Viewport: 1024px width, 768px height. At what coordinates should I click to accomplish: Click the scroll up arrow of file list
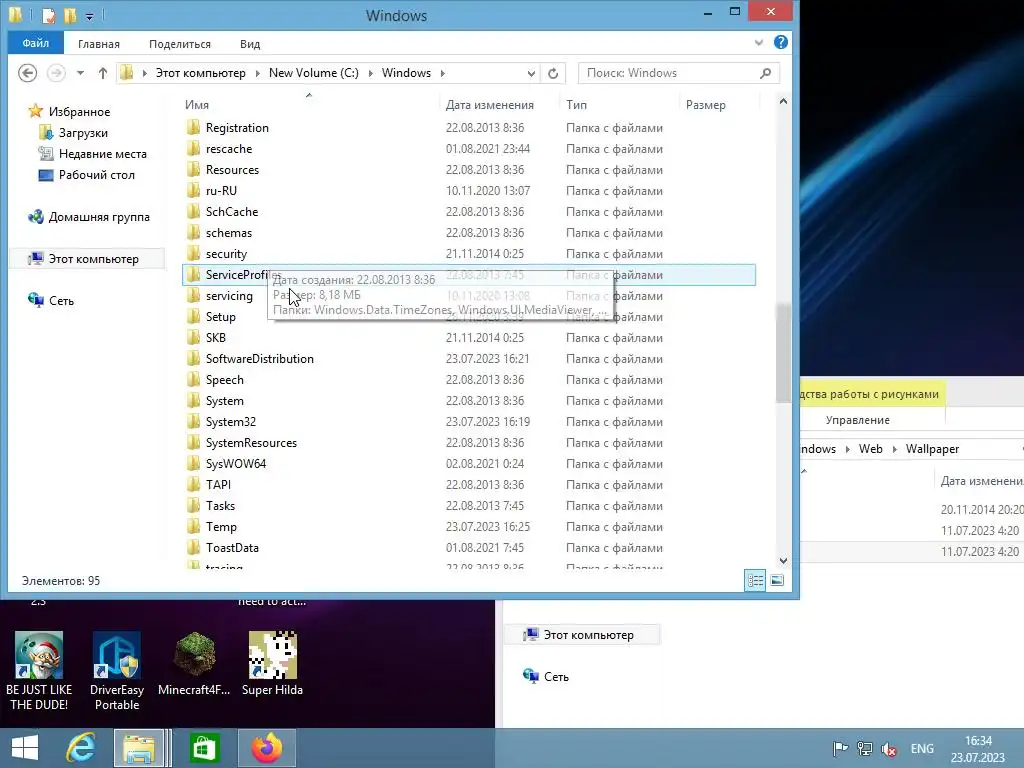coord(783,101)
